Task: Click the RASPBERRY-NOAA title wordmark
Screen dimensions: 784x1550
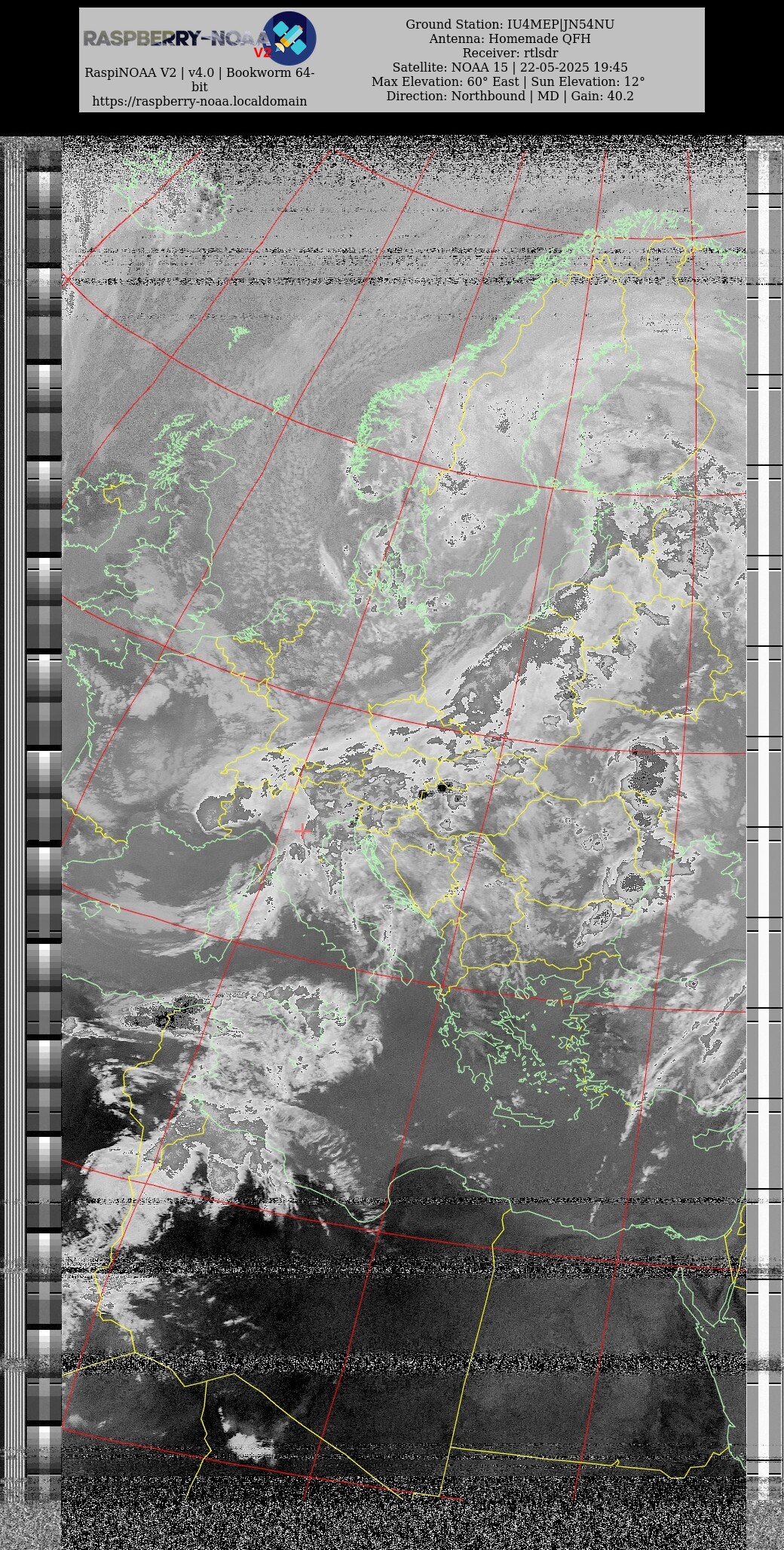Action: coord(176,38)
